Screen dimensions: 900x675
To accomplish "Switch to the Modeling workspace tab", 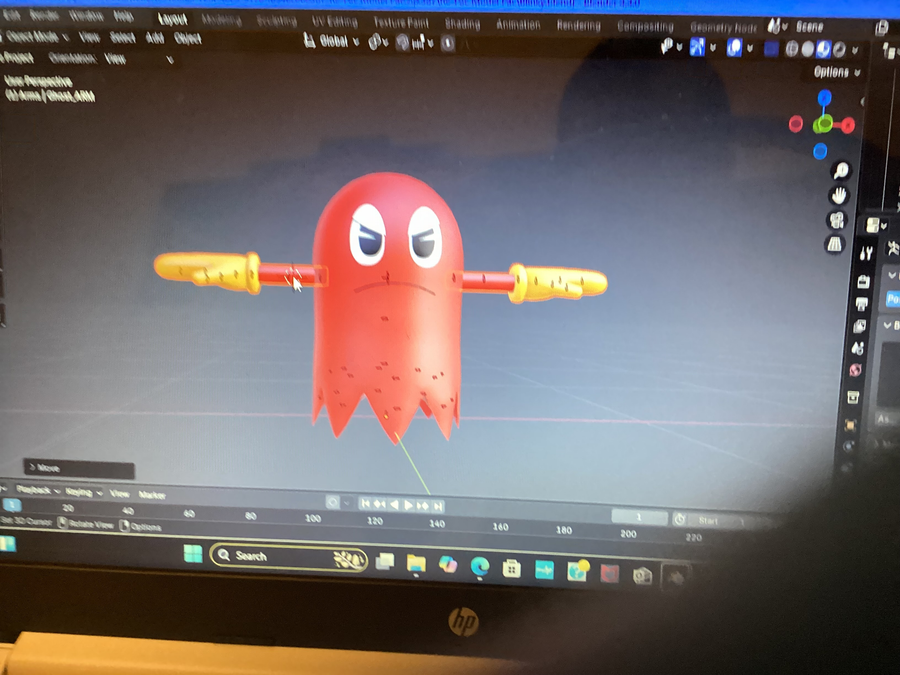I will [x=222, y=20].
